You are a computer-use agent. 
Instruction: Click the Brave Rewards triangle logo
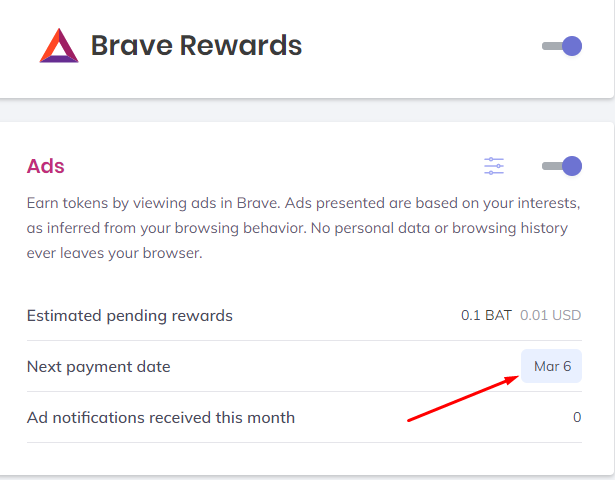pyautogui.click(x=58, y=46)
